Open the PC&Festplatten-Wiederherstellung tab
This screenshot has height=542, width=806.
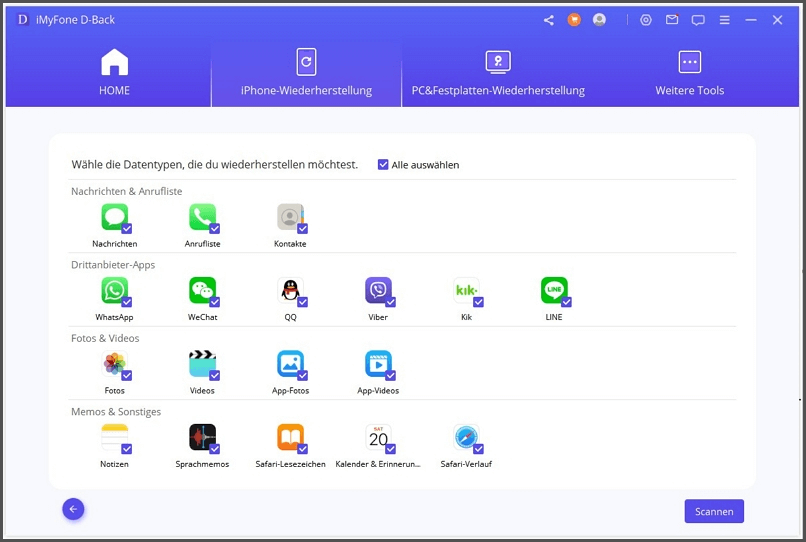(x=498, y=72)
